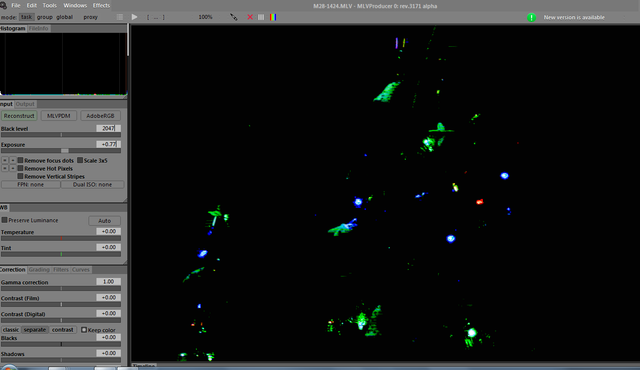Select the contrast tone mode
The height and width of the screenshot is (370, 640).
[x=62, y=330]
